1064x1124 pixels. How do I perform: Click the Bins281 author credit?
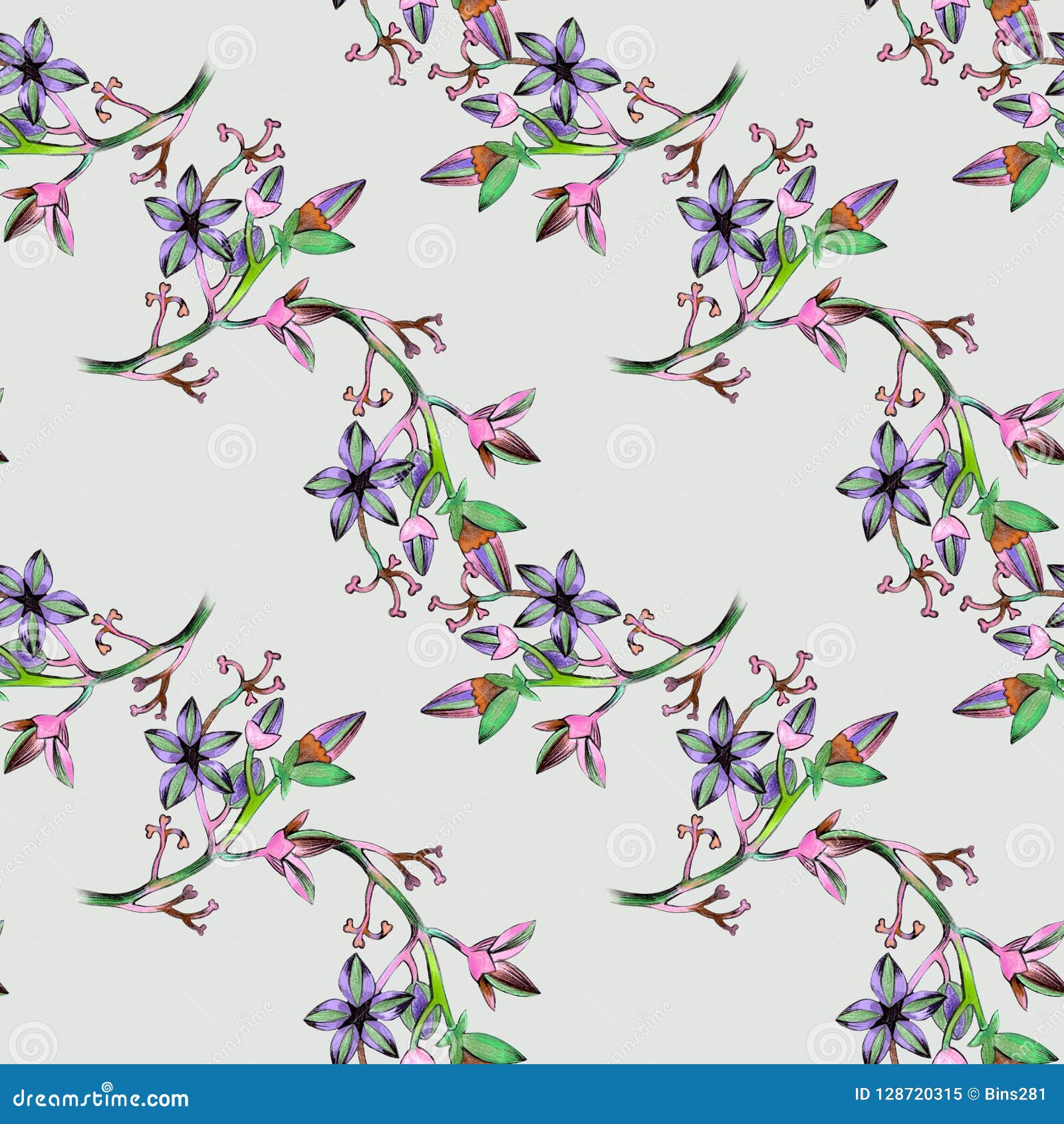(x=1014, y=1094)
